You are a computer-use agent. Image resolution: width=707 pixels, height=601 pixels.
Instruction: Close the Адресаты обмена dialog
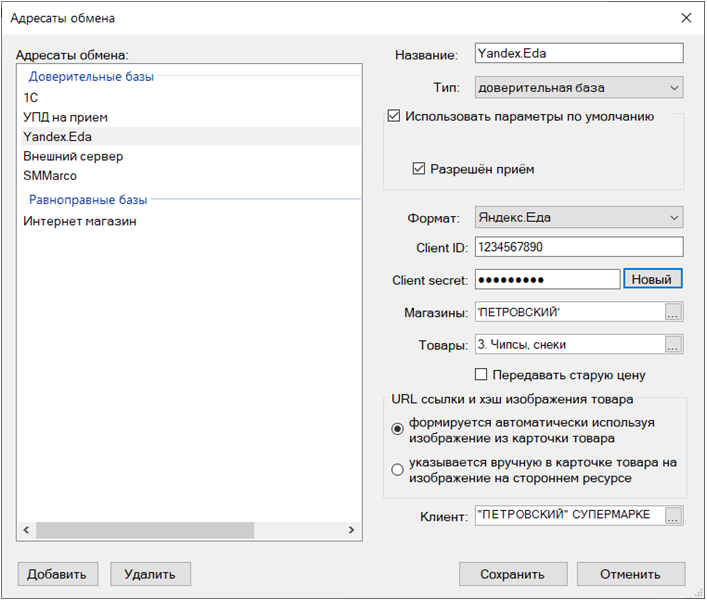tap(686, 18)
